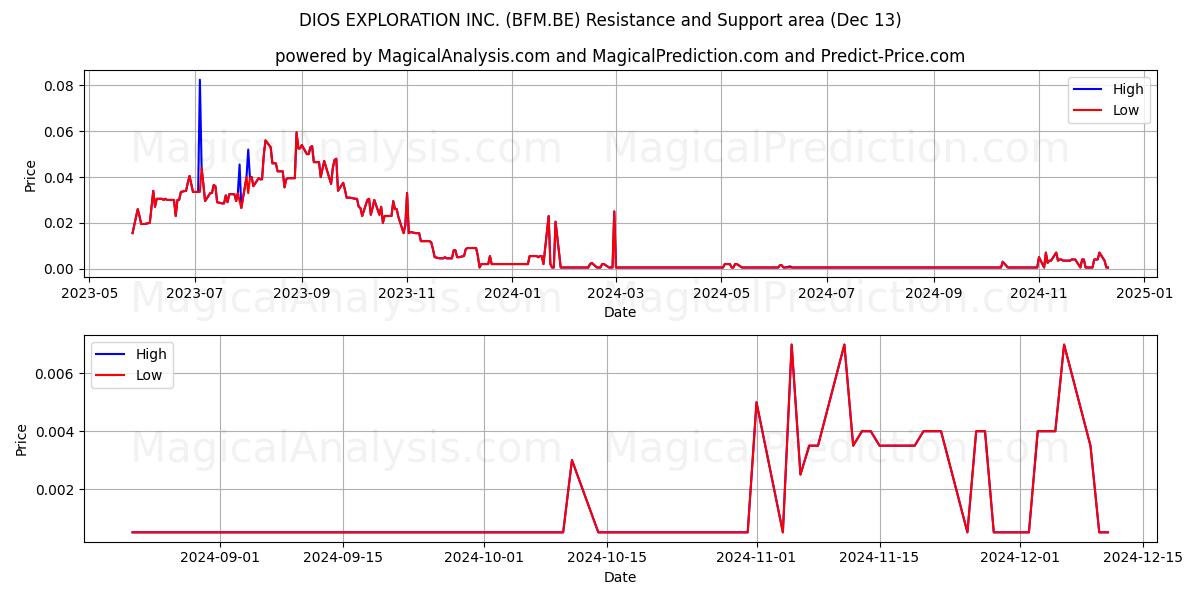This screenshot has width=1200, height=600.
Task: Click the mid-October 0.003 peak in bottom chart
Action: [x=571, y=460]
